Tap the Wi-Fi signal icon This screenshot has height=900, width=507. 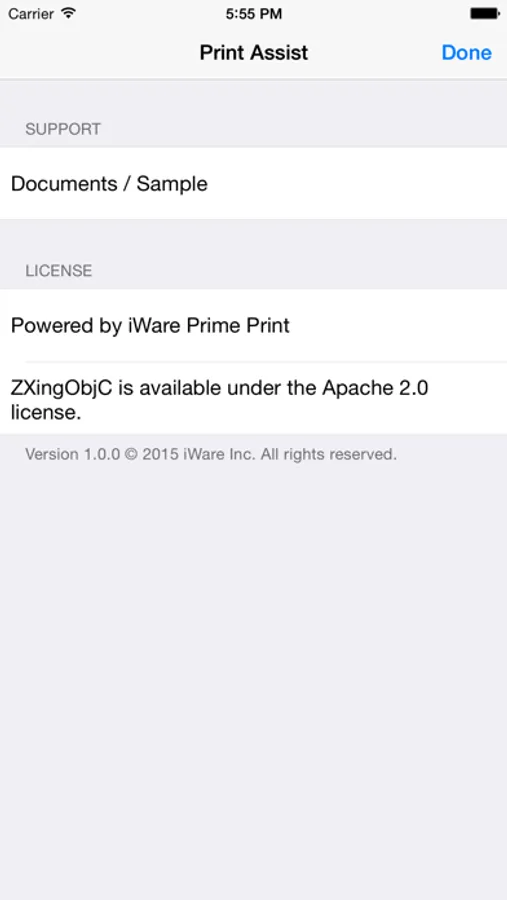tap(68, 13)
